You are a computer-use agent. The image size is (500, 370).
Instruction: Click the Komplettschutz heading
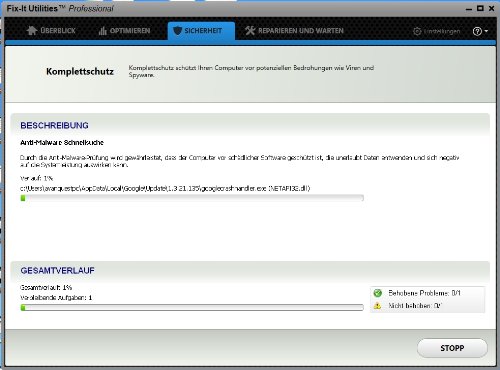(80, 72)
